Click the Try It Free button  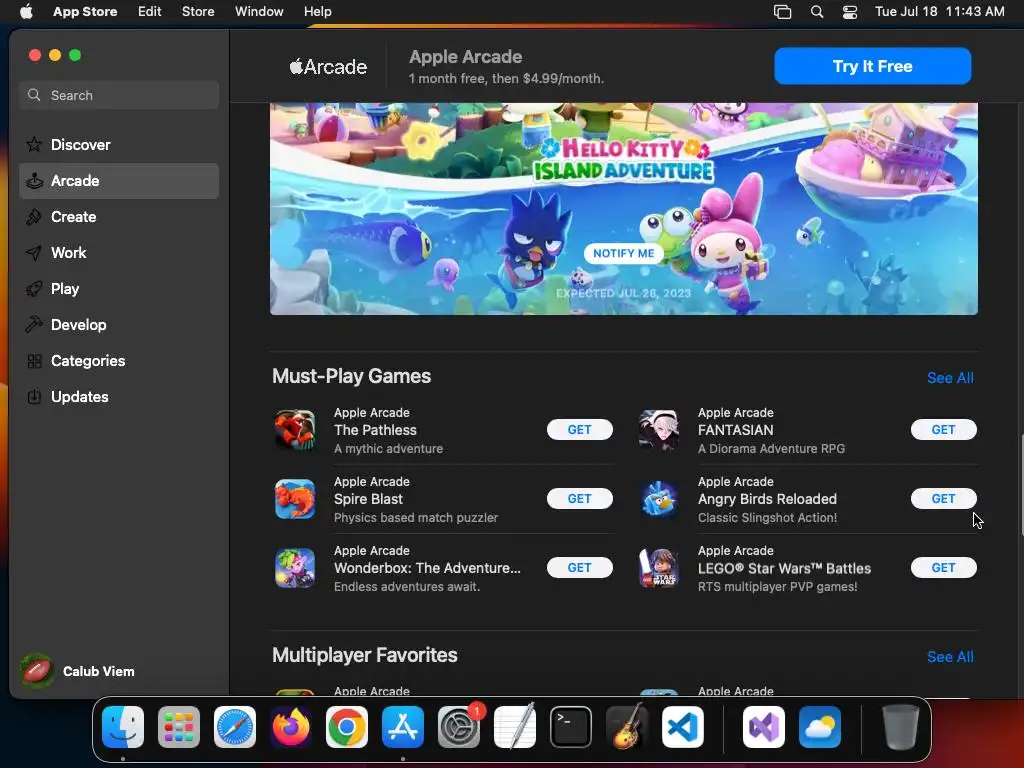click(872, 66)
